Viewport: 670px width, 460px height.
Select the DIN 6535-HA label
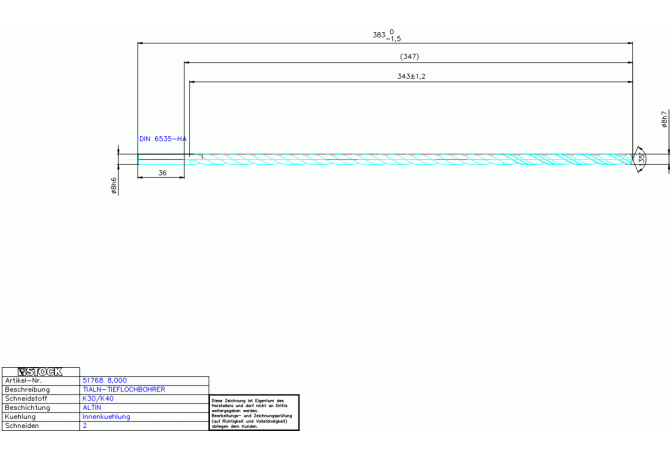click(163, 139)
